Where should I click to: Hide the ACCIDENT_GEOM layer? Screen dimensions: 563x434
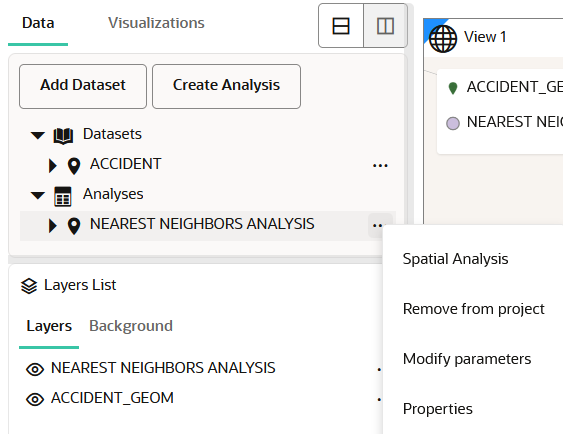click(35, 399)
